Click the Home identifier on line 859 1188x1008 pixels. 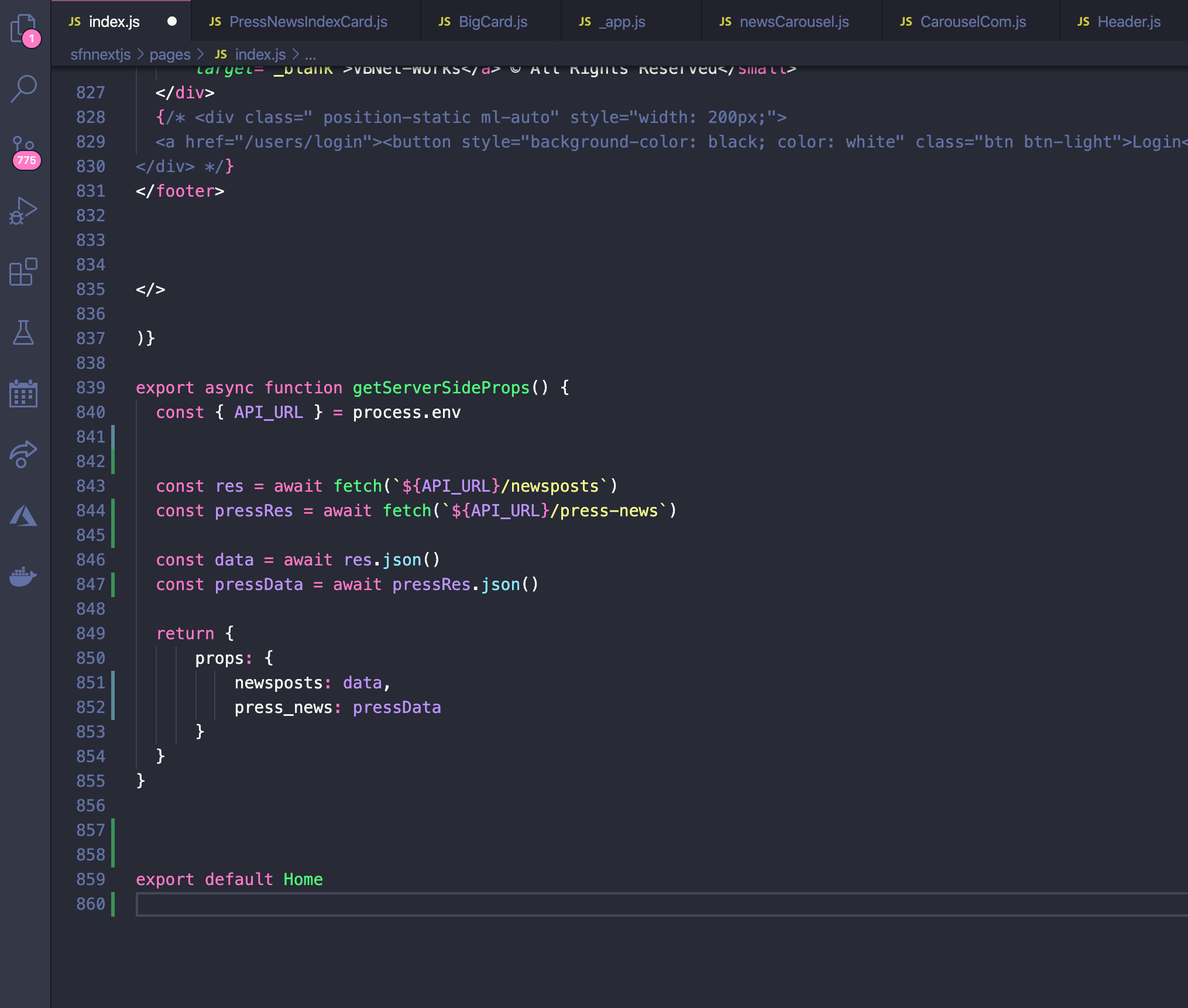point(303,879)
